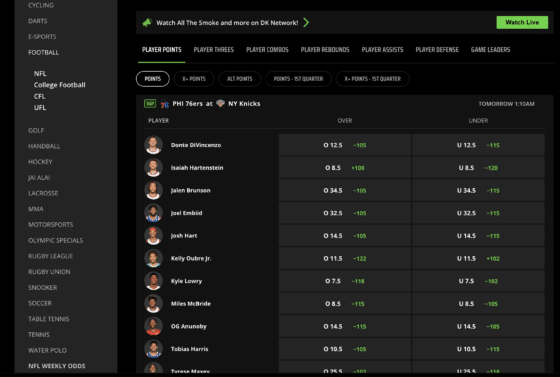Viewport: 560px width, 377px height.
Task: Switch to the Player Rebounds tab
Action: tap(325, 50)
